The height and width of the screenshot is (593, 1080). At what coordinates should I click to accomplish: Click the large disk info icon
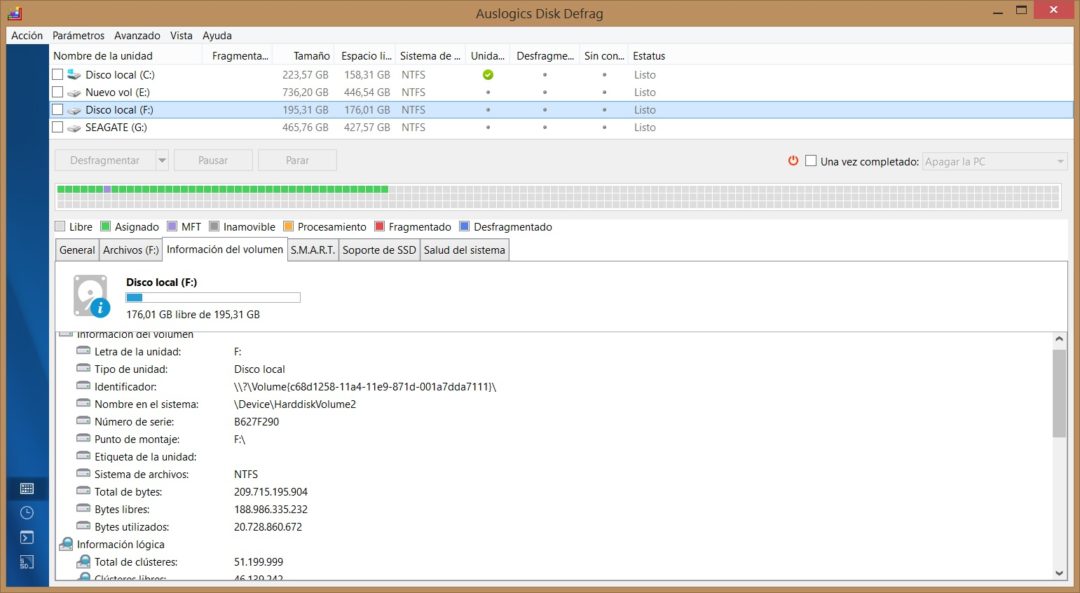[x=91, y=296]
